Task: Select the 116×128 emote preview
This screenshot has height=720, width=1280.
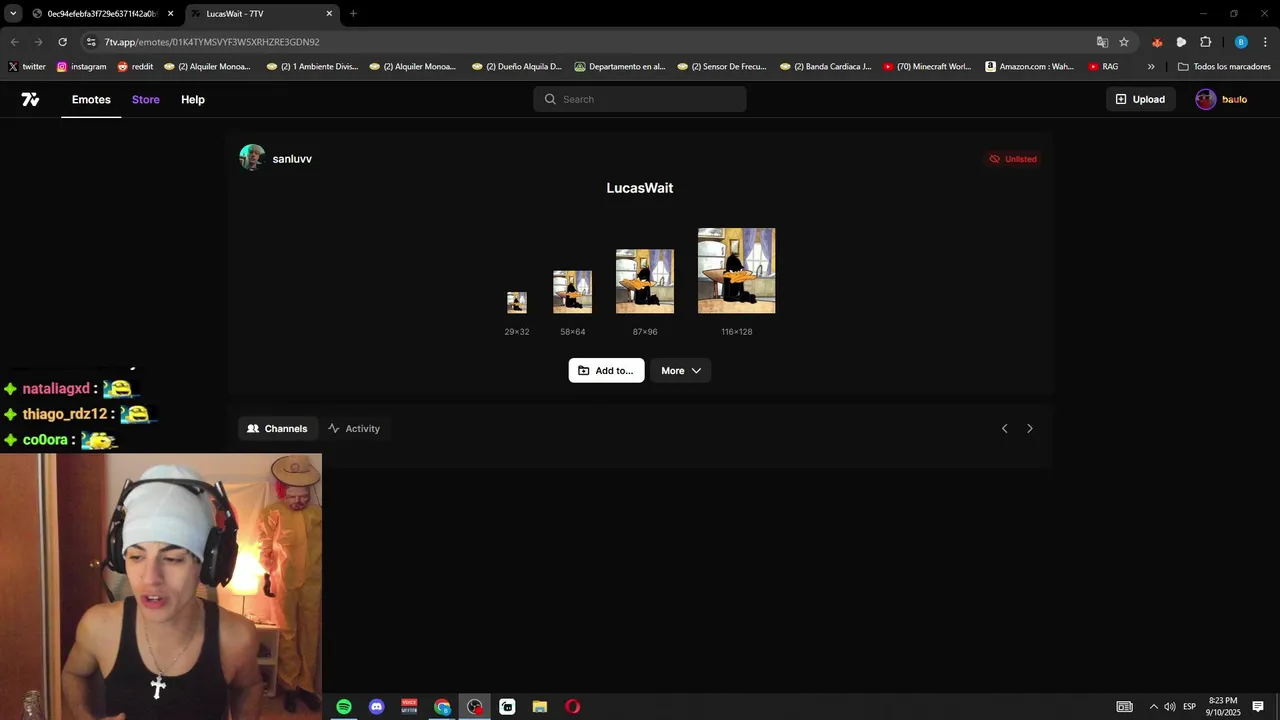Action: coord(736,270)
